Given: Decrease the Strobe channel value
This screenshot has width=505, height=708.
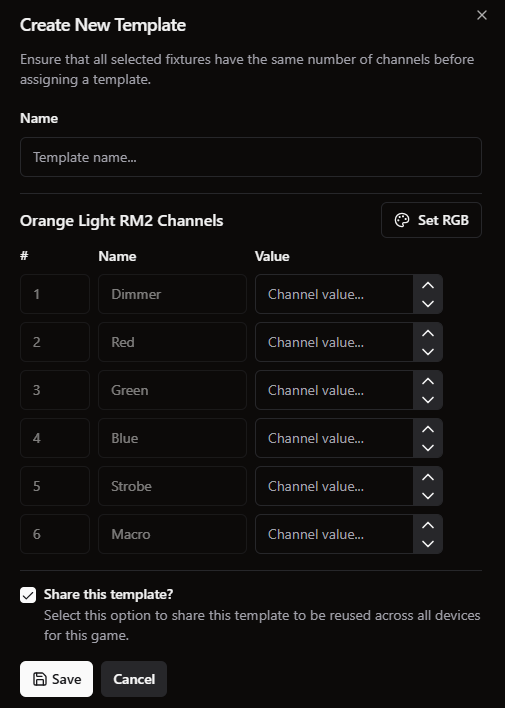Looking at the screenshot, I should [428, 495].
